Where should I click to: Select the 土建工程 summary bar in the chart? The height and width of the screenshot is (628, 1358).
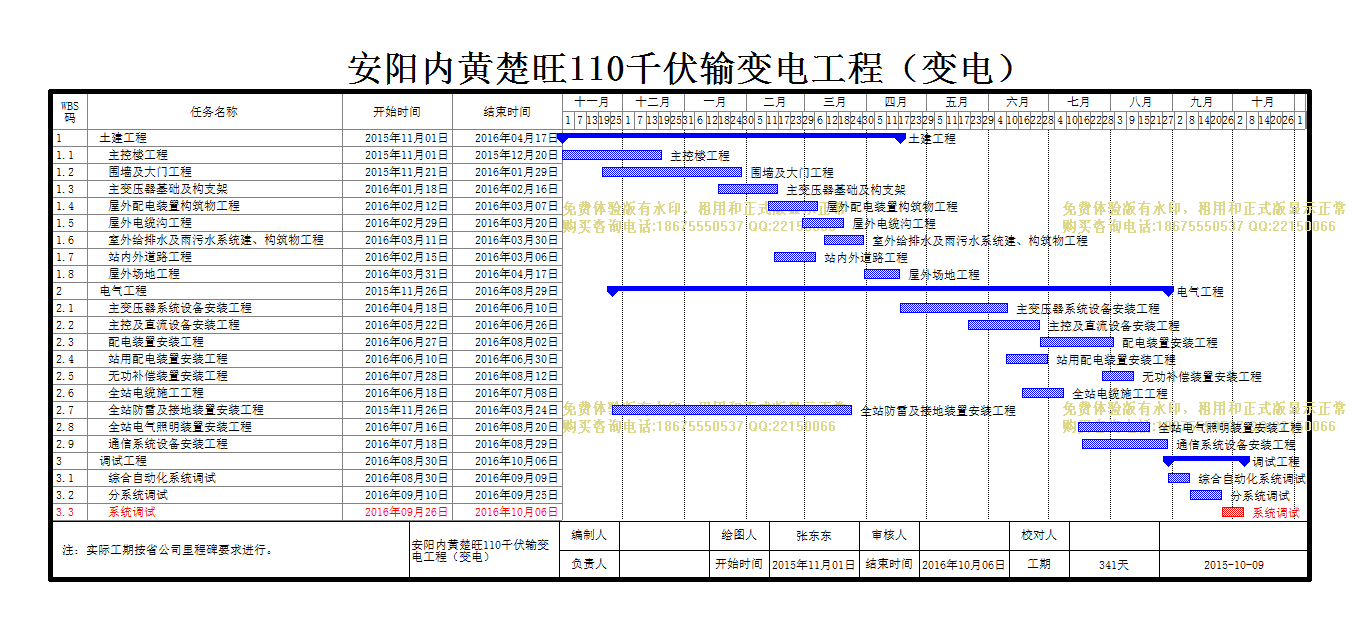click(731, 137)
